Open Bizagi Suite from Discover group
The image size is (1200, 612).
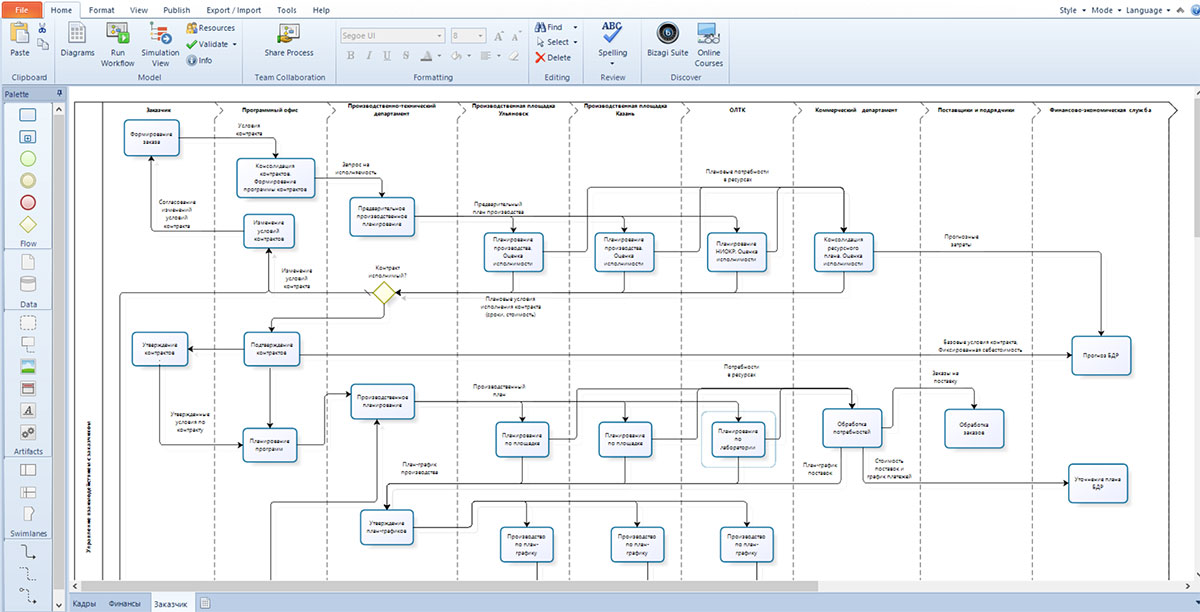(x=666, y=33)
